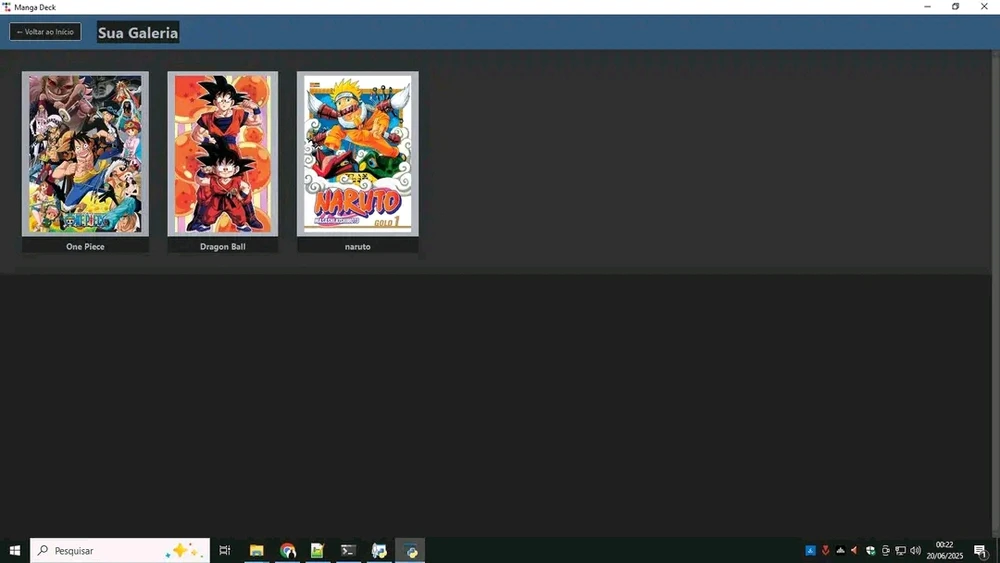Click the network status tray icon

tap(900, 550)
